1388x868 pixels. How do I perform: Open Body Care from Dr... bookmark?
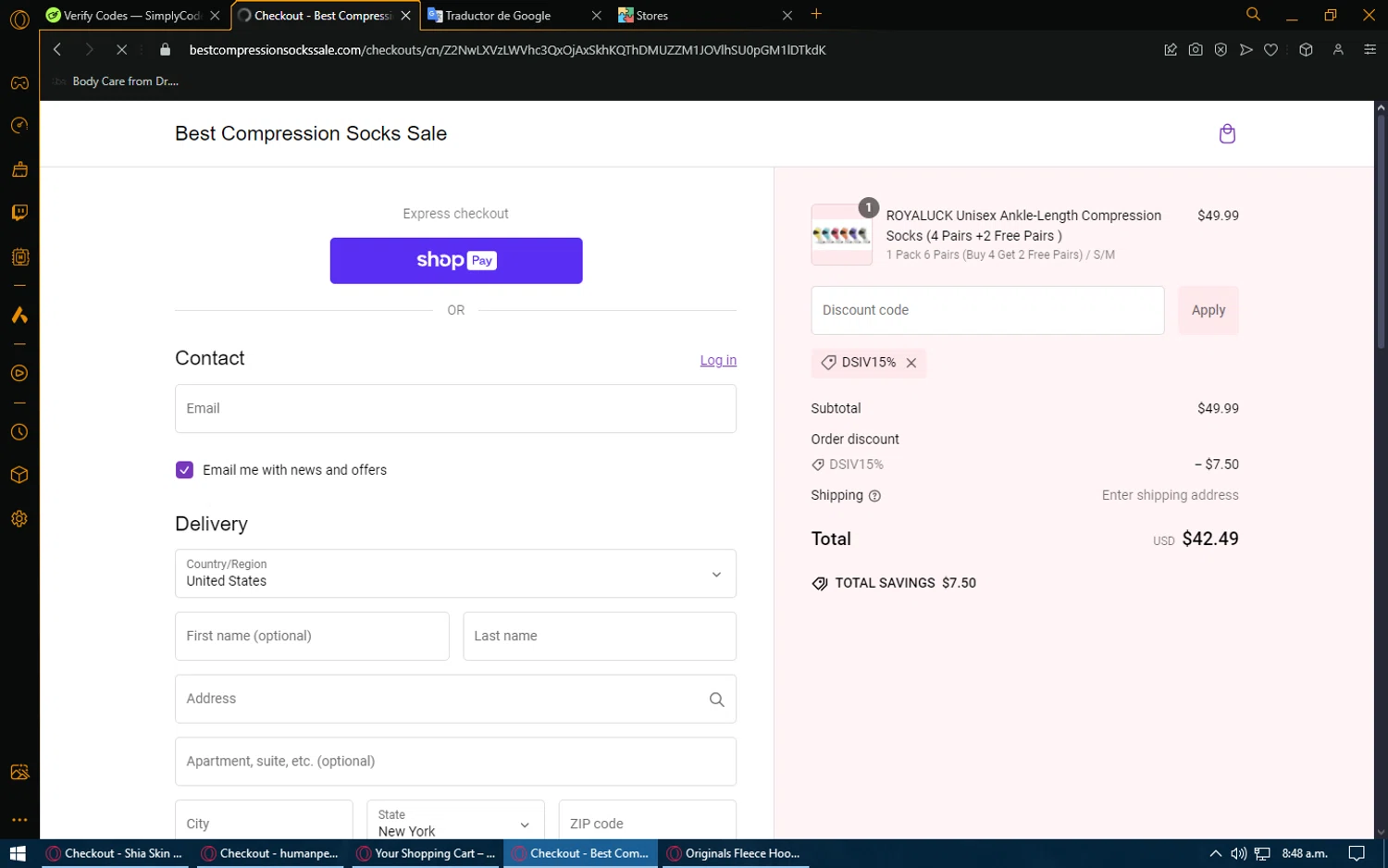(x=116, y=81)
